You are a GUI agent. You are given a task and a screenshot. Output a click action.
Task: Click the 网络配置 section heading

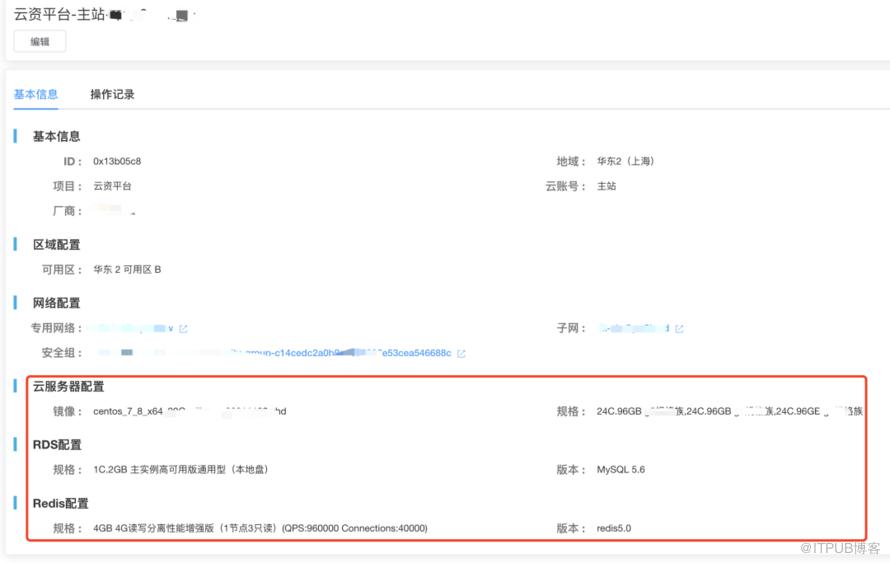point(56,303)
